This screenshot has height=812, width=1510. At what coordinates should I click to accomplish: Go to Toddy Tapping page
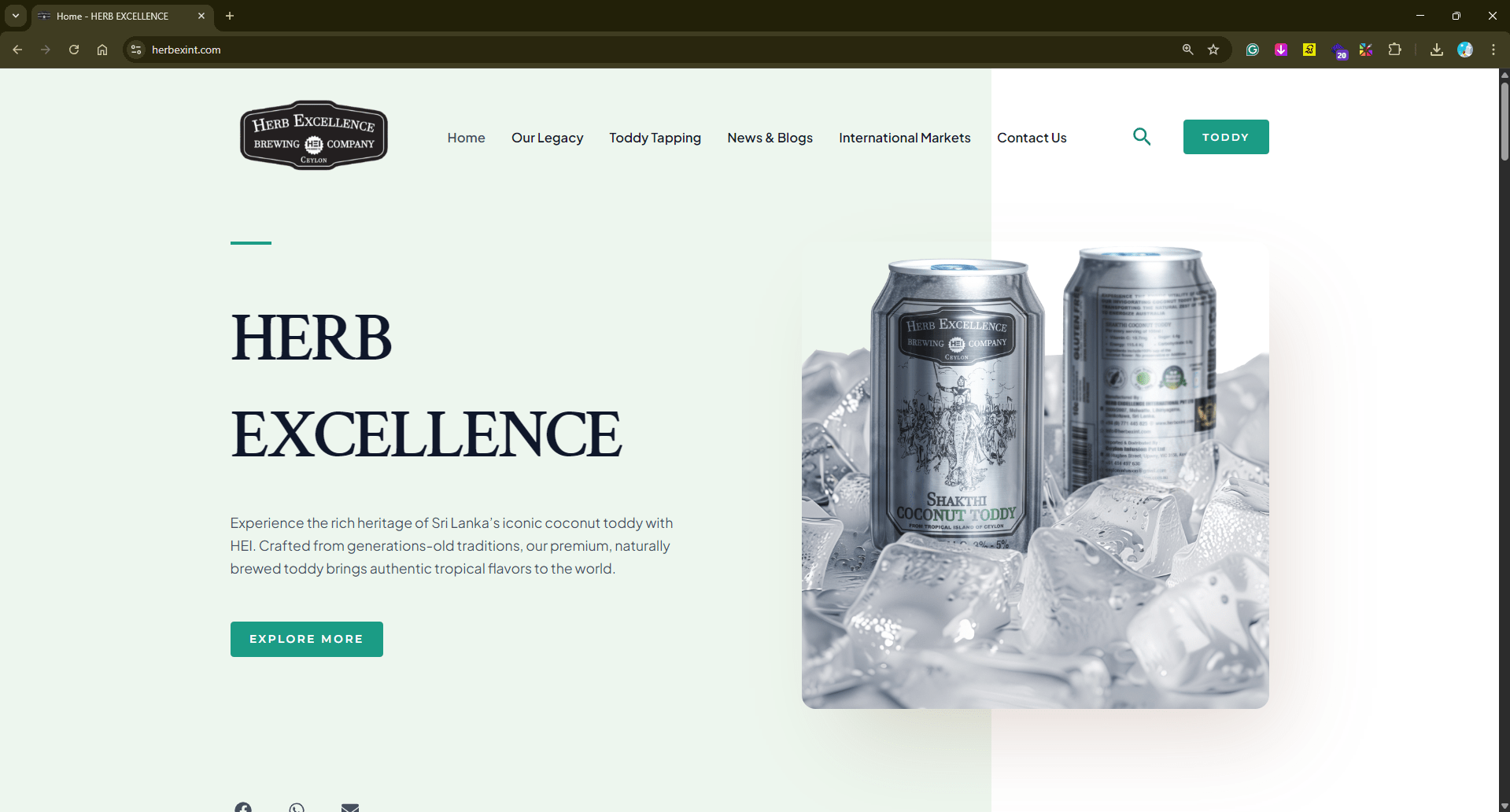(x=655, y=138)
